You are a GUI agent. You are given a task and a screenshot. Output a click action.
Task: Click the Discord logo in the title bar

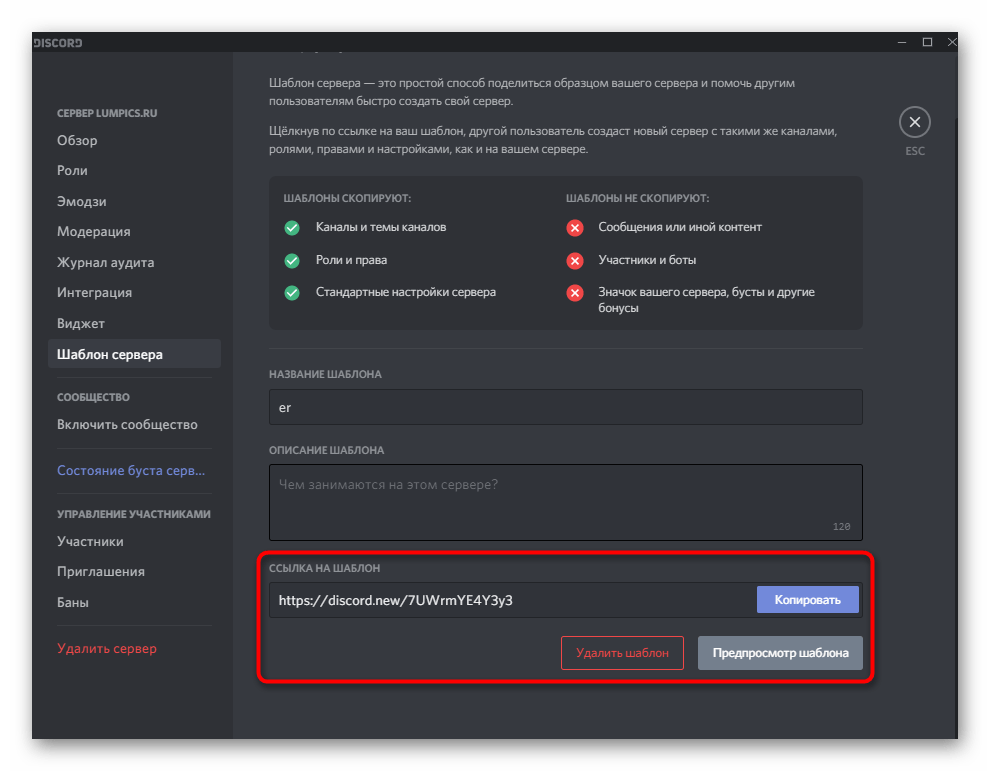[x=57, y=43]
